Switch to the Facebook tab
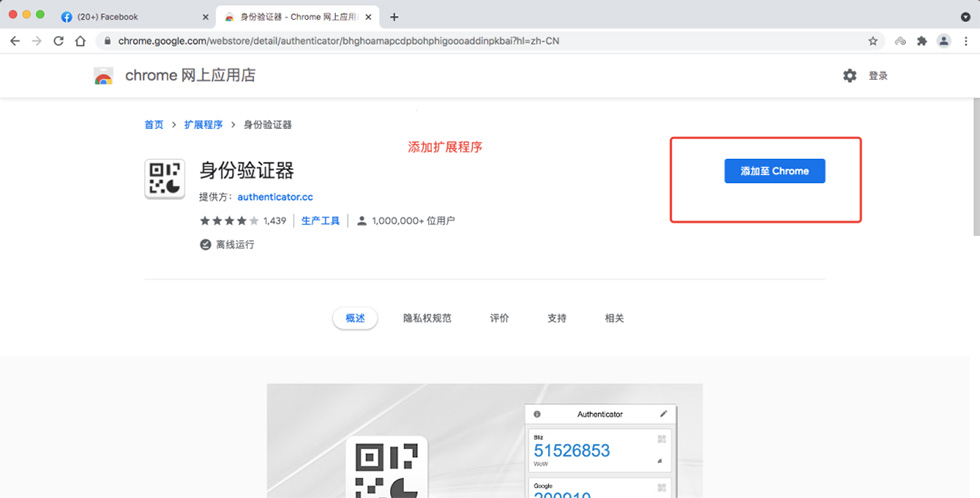Screen dimensions: 980x498 point(108,17)
